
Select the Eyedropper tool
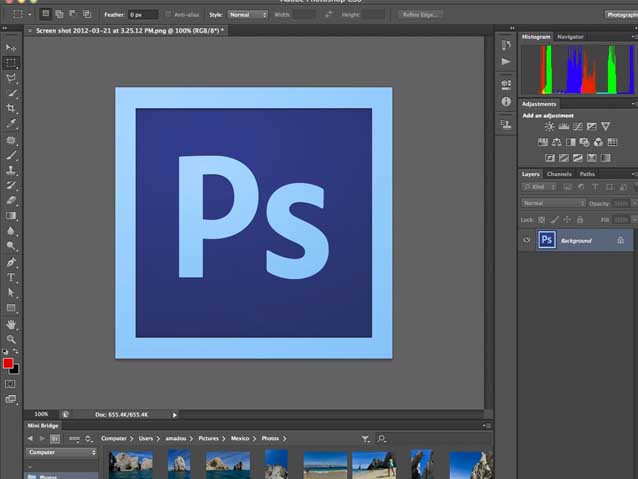coord(11,123)
